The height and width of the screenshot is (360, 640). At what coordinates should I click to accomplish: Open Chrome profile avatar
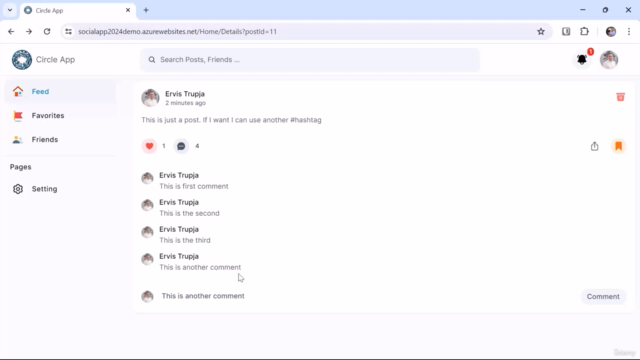click(x=611, y=31)
